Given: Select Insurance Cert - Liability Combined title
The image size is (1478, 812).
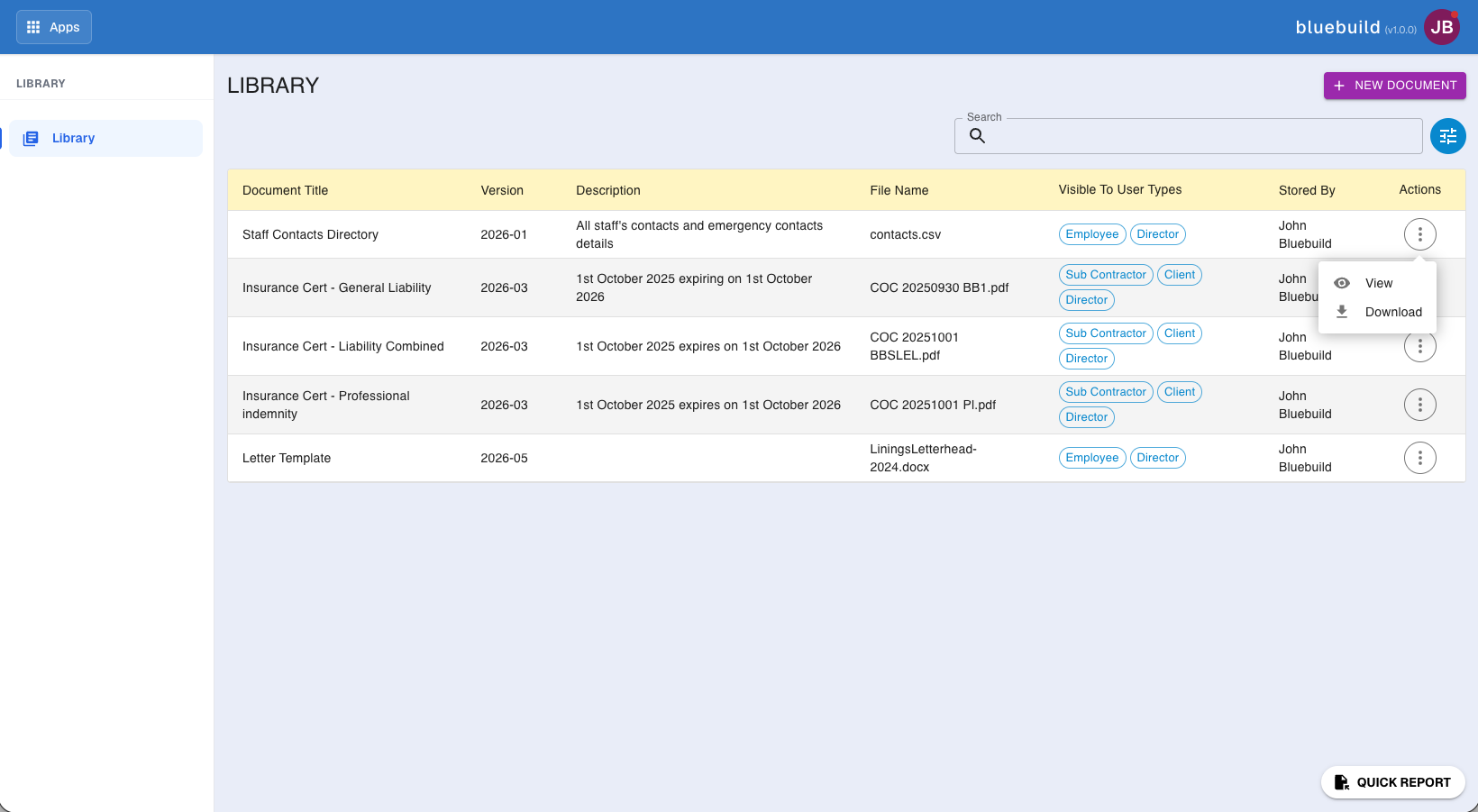Looking at the screenshot, I should pos(343,346).
